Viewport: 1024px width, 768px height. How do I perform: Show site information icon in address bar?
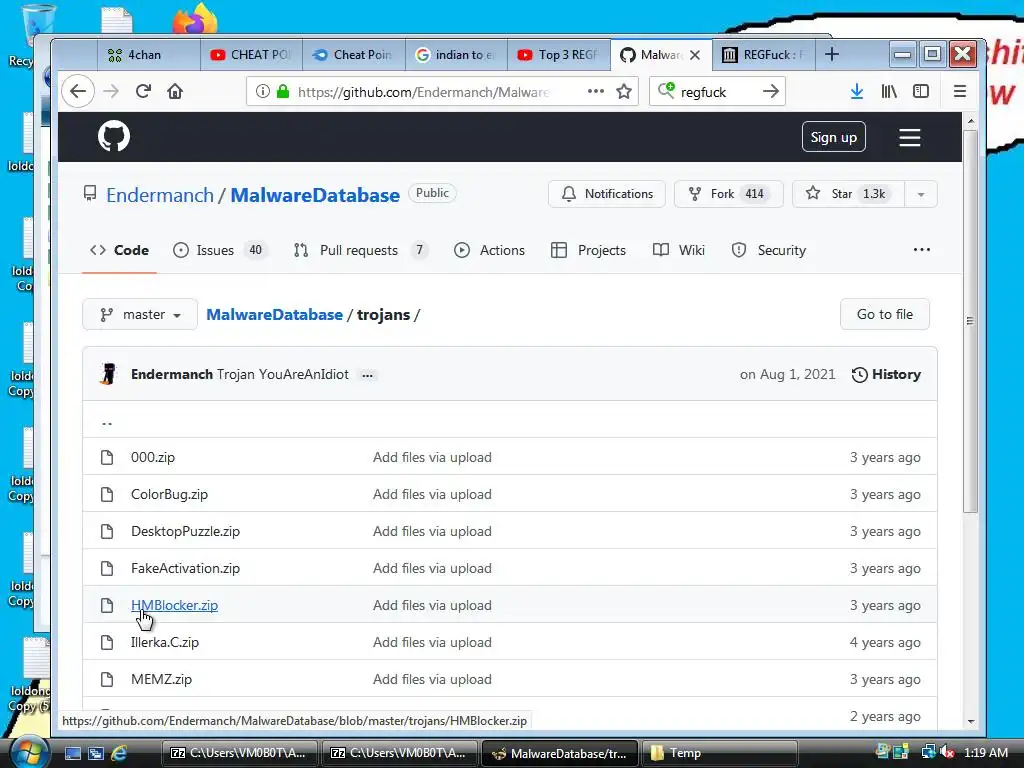click(263, 91)
